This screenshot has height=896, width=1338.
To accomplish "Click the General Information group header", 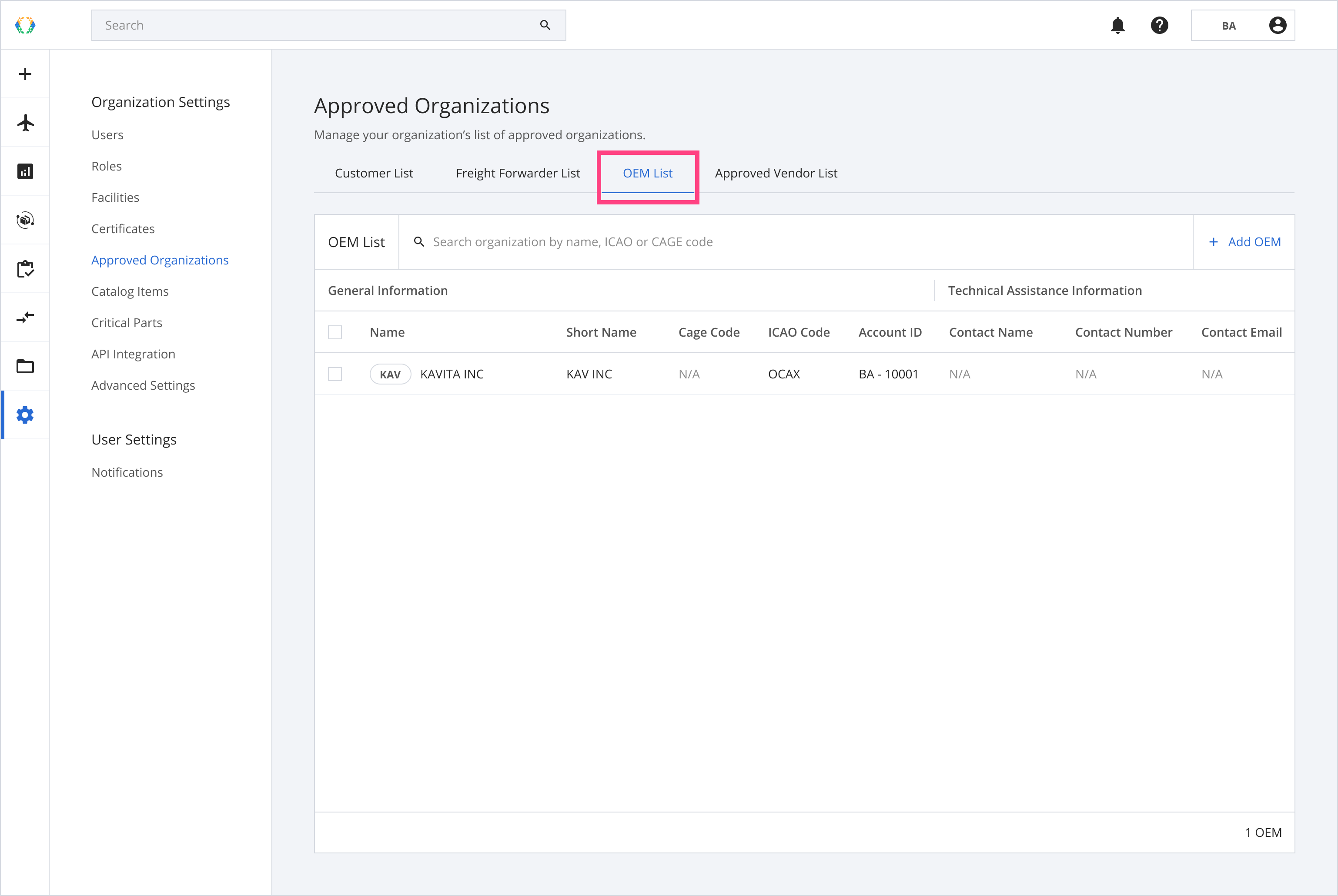I will [x=388, y=290].
